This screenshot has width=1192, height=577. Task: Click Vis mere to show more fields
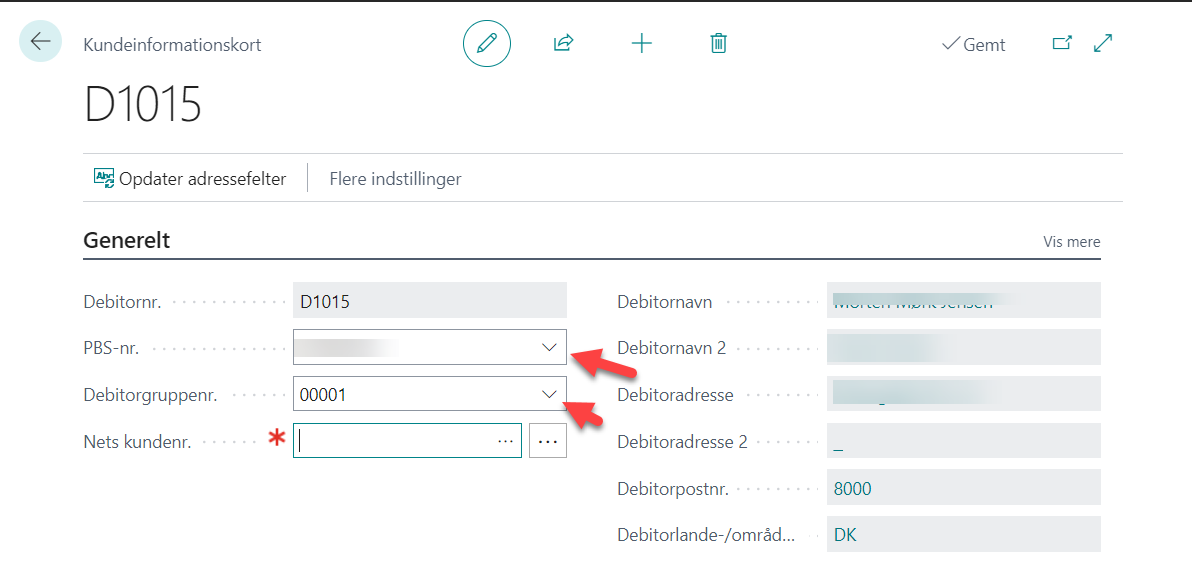tap(1071, 242)
